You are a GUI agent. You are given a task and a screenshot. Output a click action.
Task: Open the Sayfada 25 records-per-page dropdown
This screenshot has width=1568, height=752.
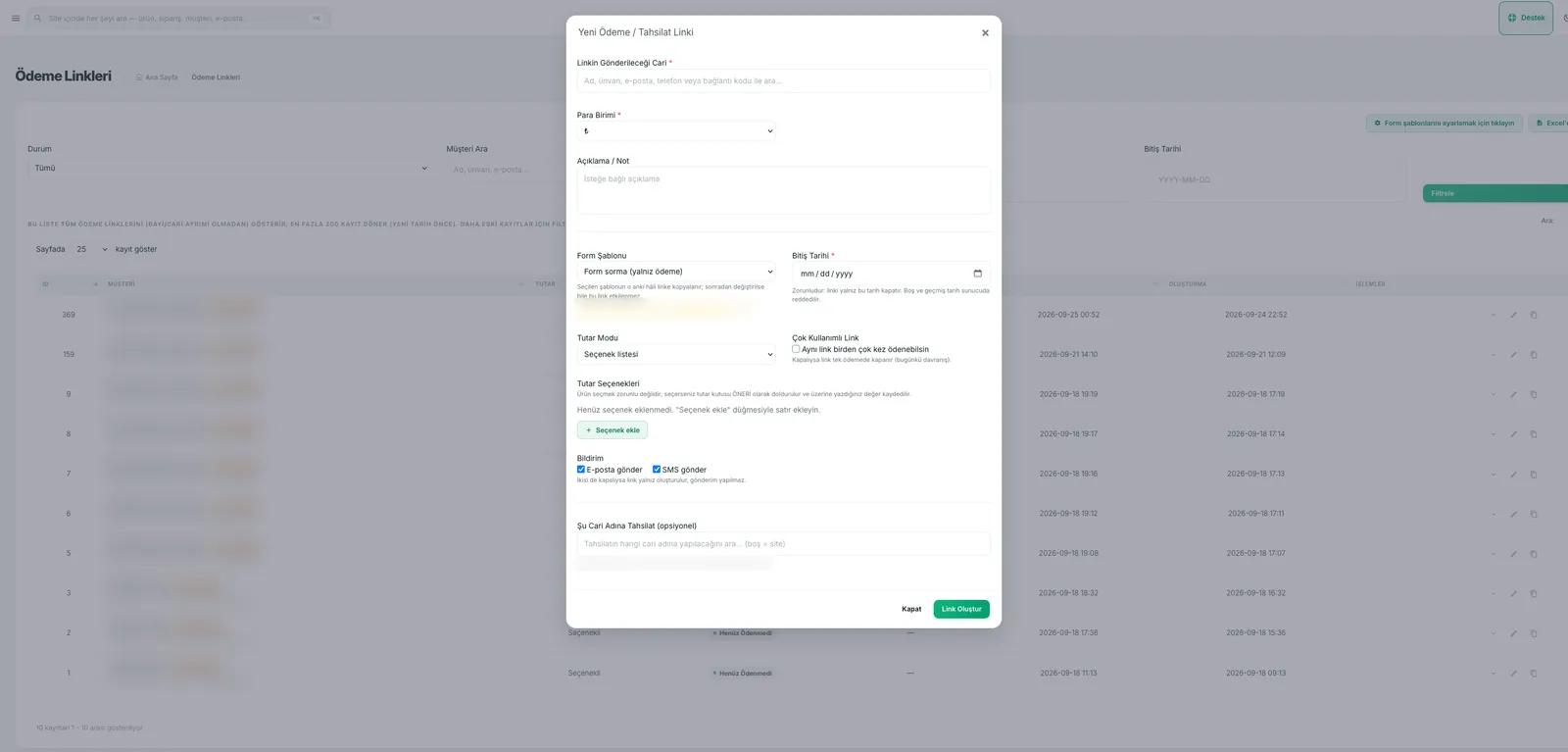pyautogui.click(x=91, y=249)
